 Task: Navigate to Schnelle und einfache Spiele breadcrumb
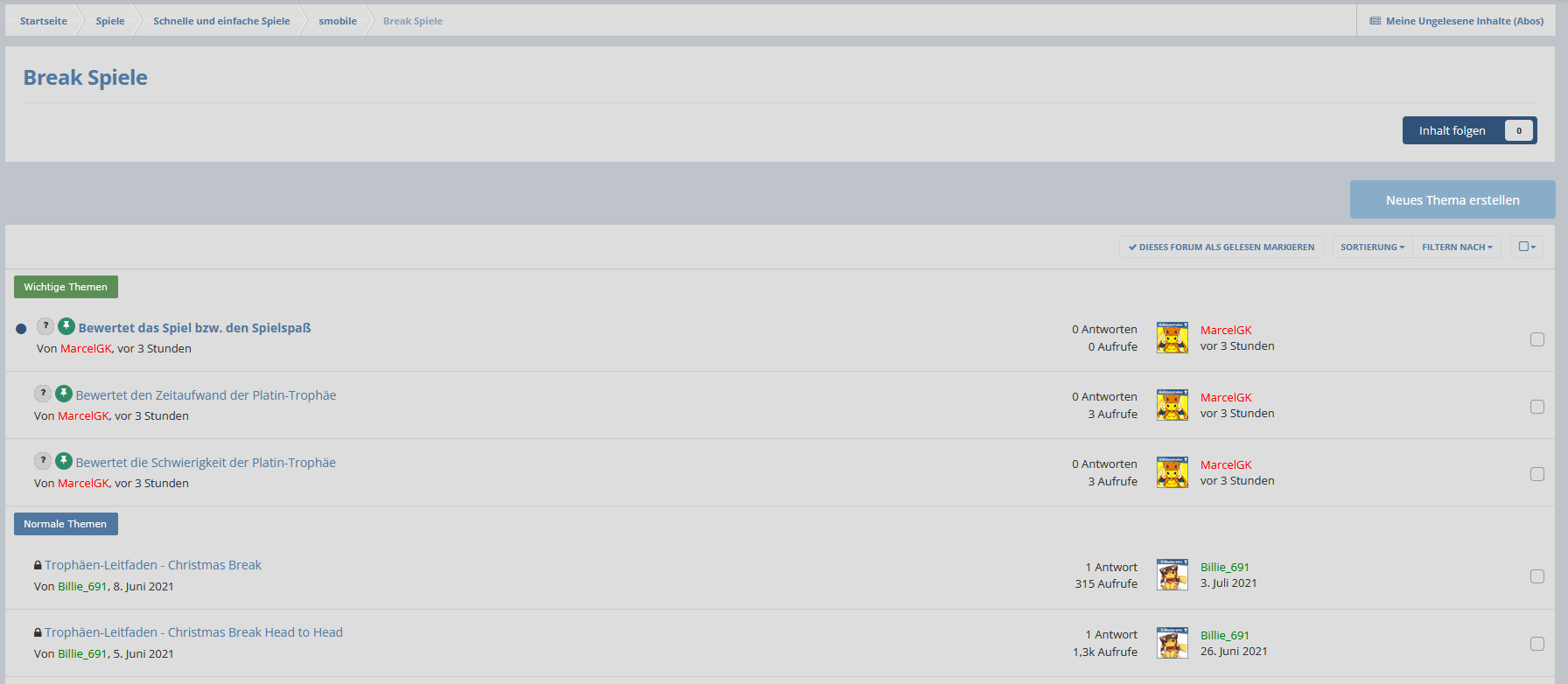(221, 21)
